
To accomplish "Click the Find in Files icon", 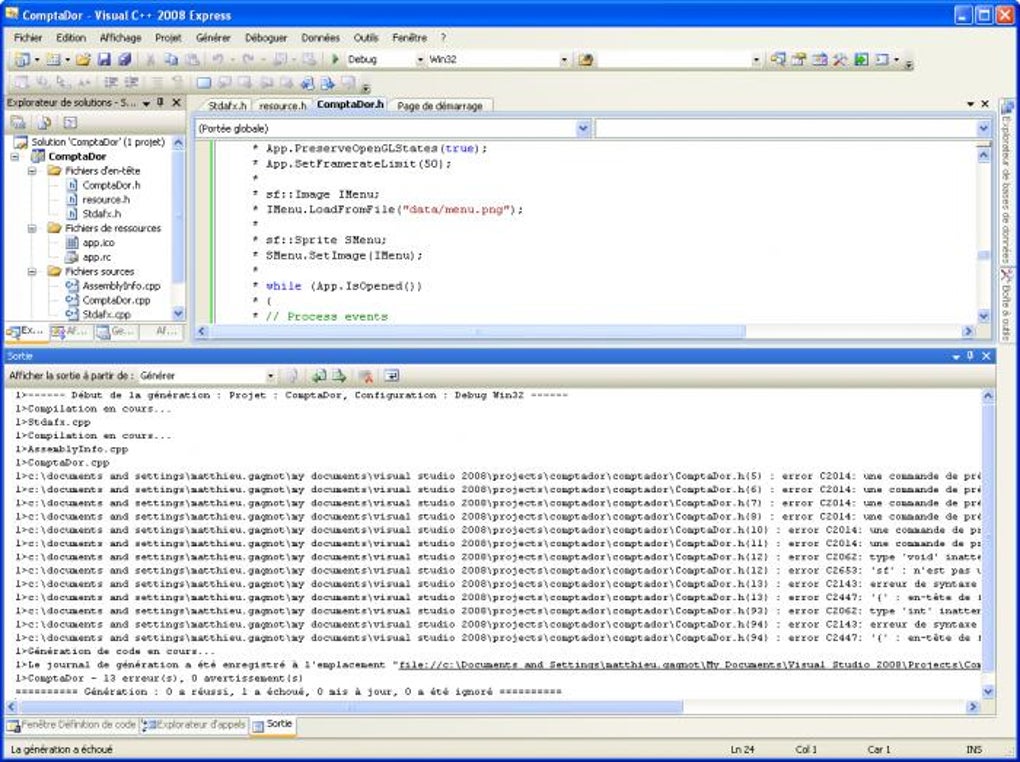I will point(585,60).
